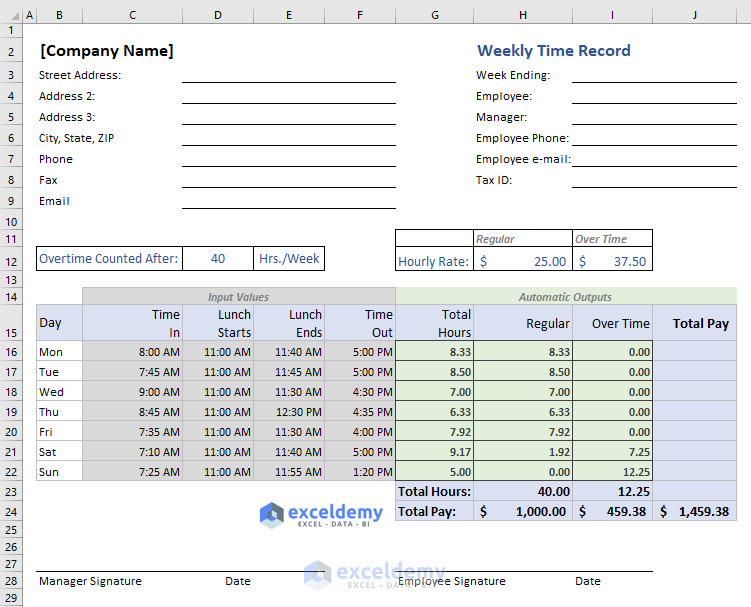Click the Employee Phone input line
Image resolution: width=751 pixels, height=607 pixels.
point(654,138)
